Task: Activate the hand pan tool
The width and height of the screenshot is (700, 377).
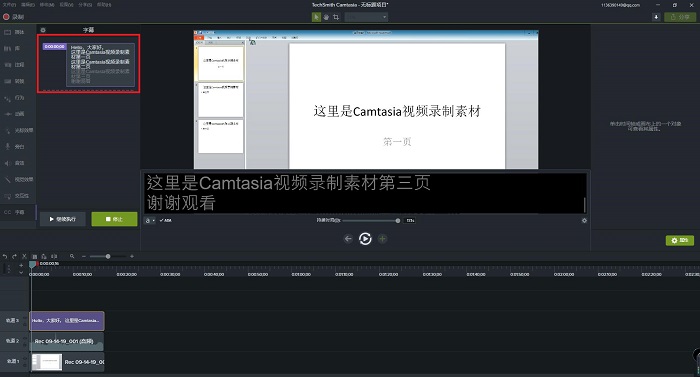Action: [326, 17]
